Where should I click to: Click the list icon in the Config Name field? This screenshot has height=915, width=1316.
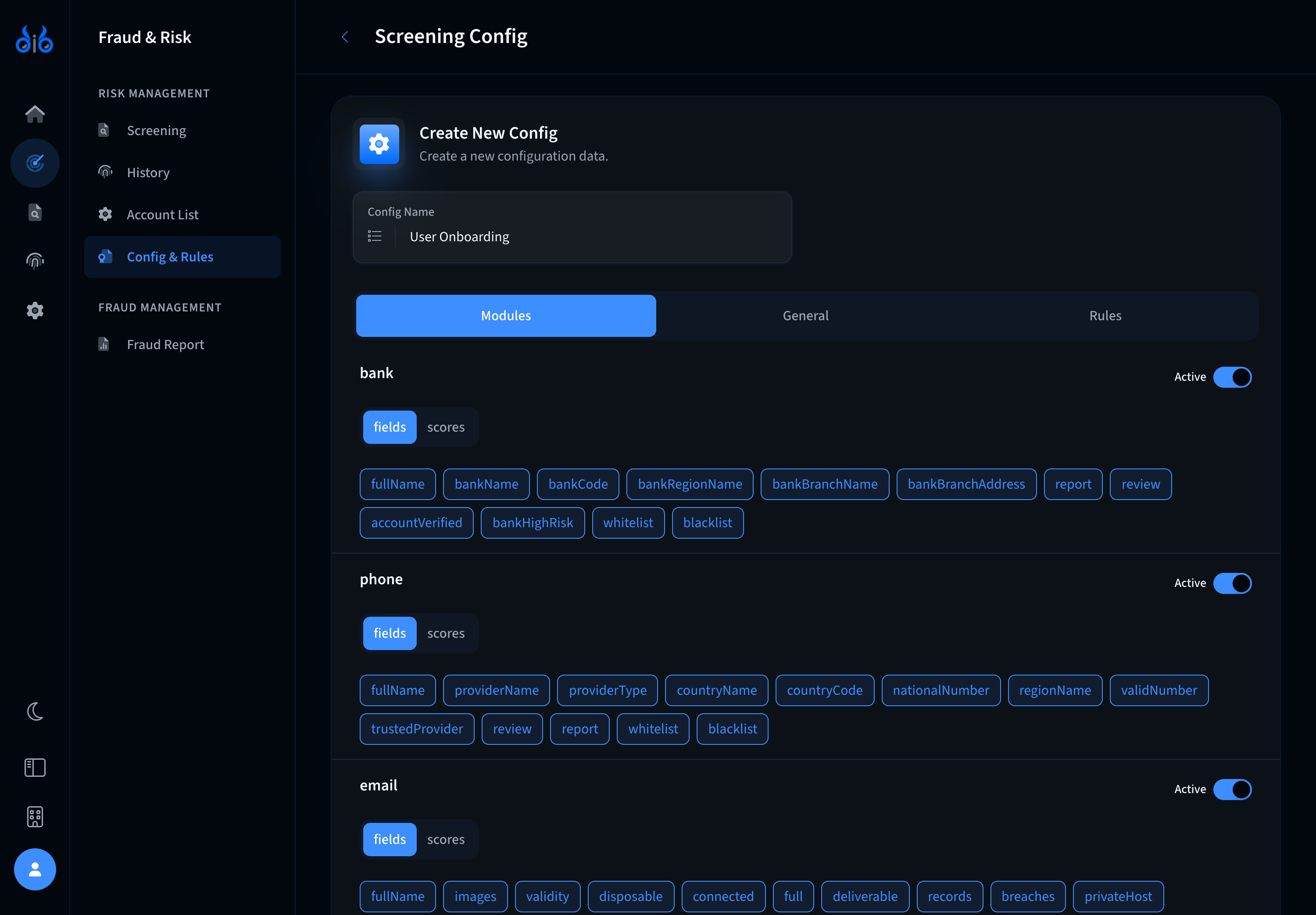374,236
